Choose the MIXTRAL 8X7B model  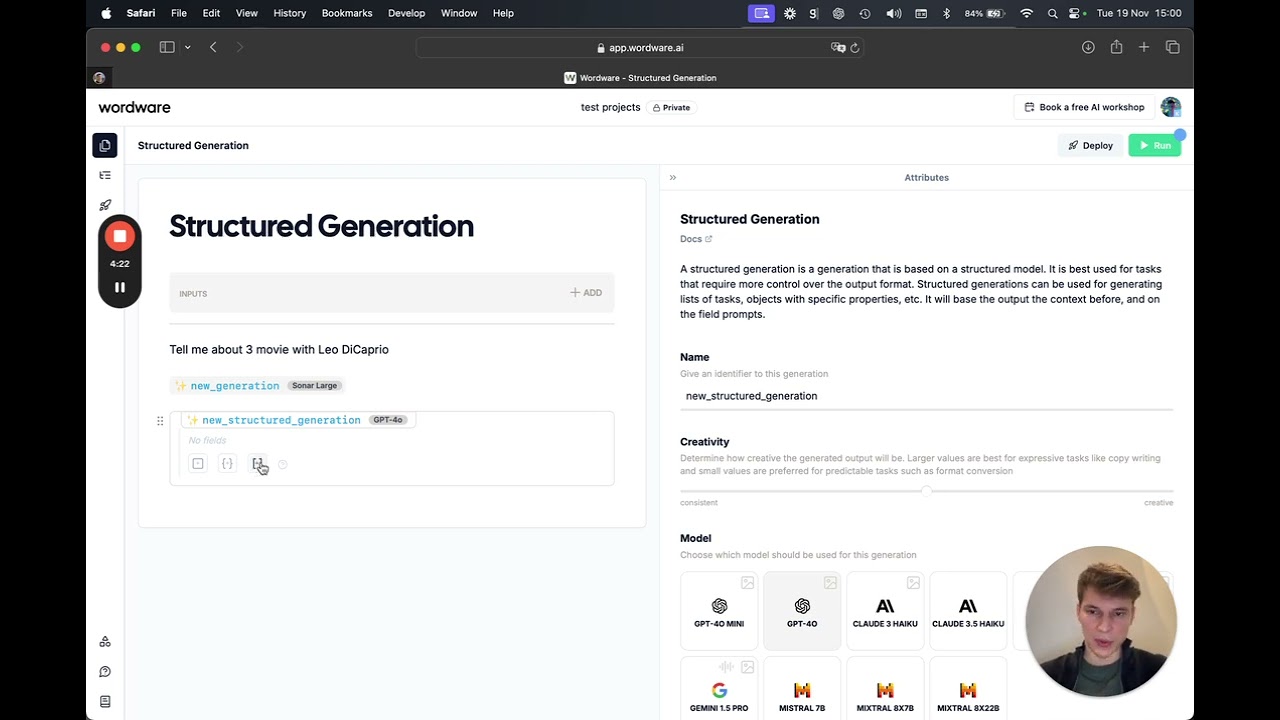pos(885,689)
